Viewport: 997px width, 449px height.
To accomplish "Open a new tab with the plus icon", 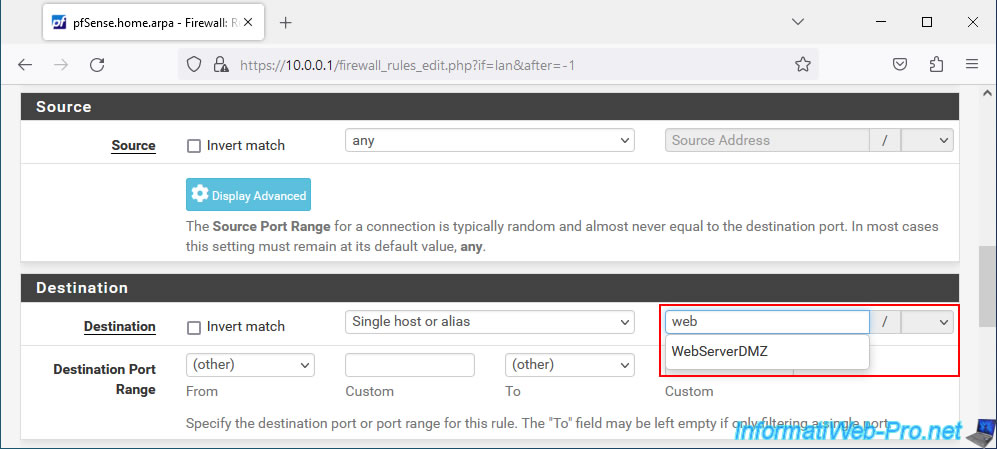I will (x=286, y=23).
